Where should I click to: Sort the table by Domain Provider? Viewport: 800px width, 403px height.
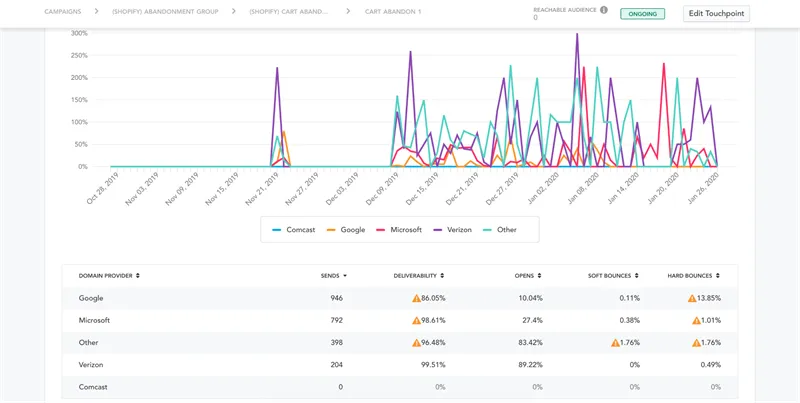109,275
